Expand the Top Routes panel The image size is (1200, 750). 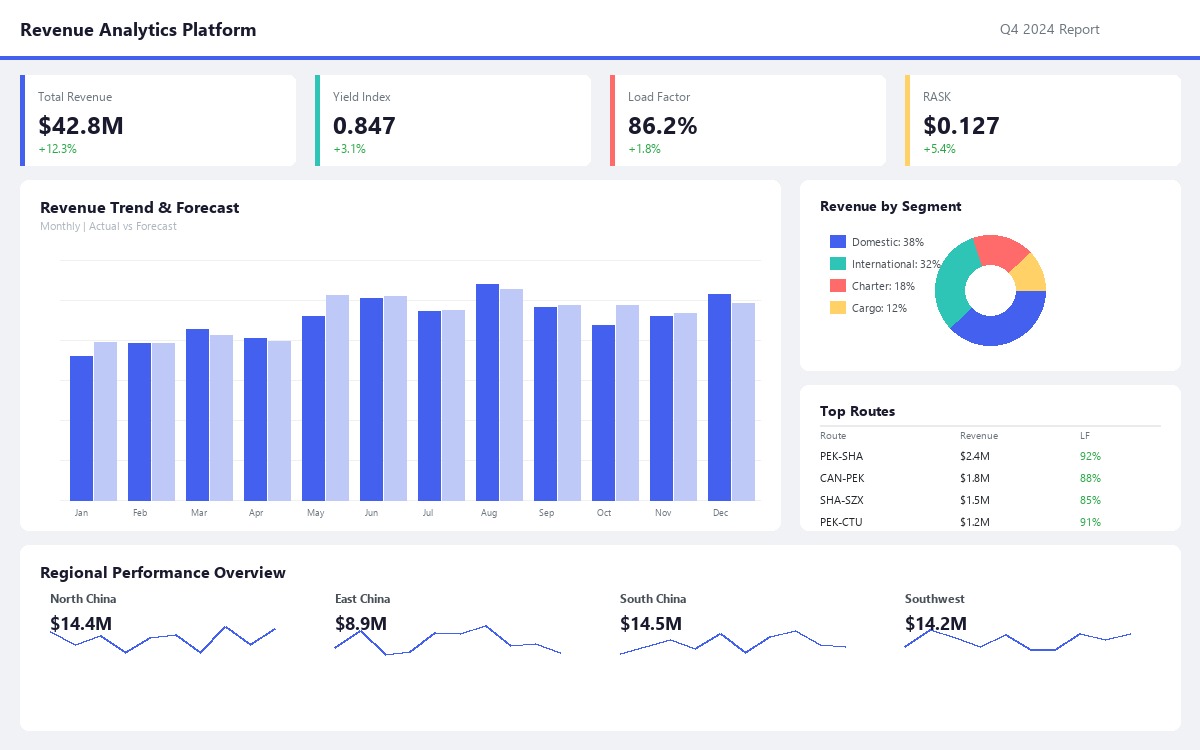tap(855, 411)
